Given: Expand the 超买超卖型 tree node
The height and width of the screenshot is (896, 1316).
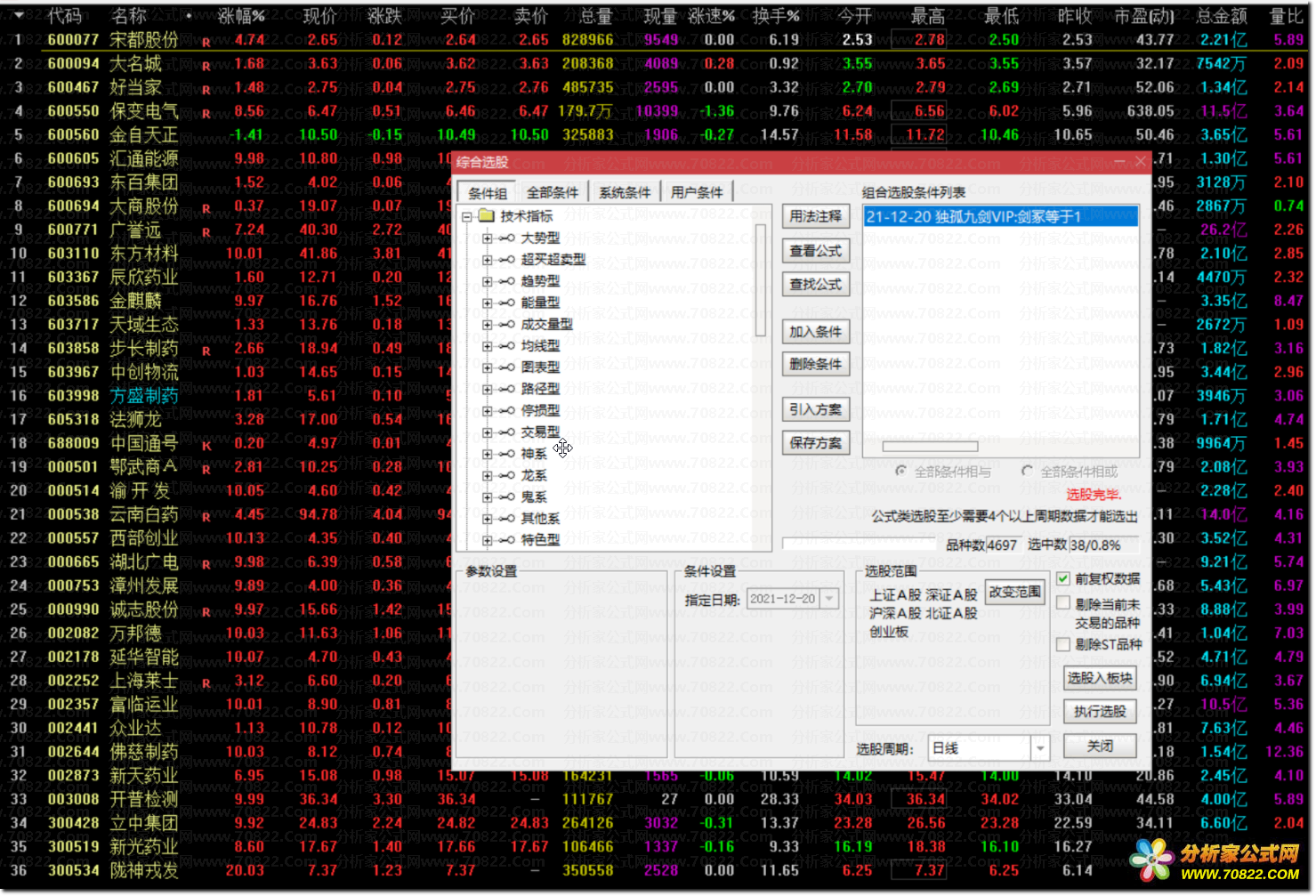Looking at the screenshot, I should [487, 260].
